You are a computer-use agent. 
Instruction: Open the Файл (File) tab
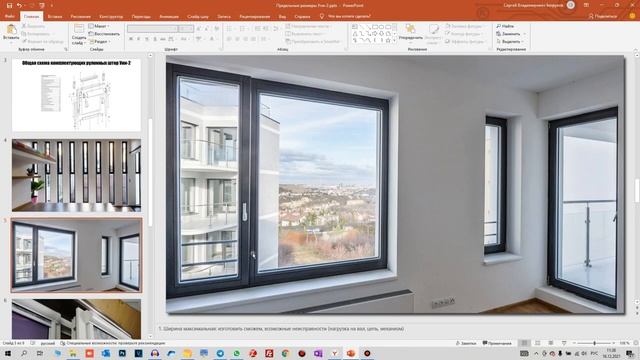(10, 16)
